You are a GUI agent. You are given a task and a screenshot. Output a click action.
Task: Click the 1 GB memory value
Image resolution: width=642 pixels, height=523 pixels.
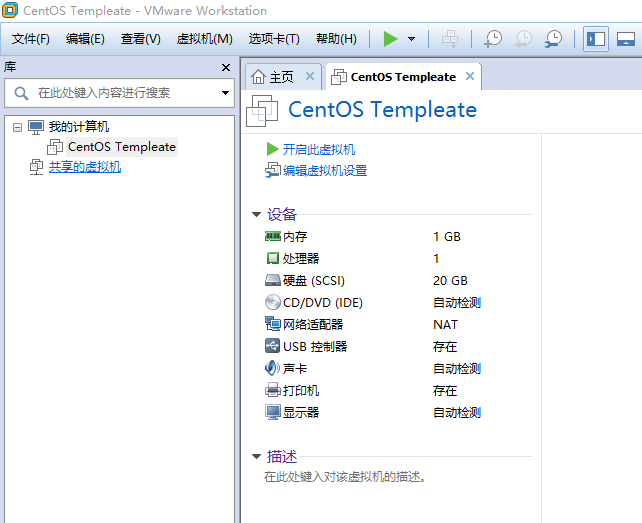(447, 237)
